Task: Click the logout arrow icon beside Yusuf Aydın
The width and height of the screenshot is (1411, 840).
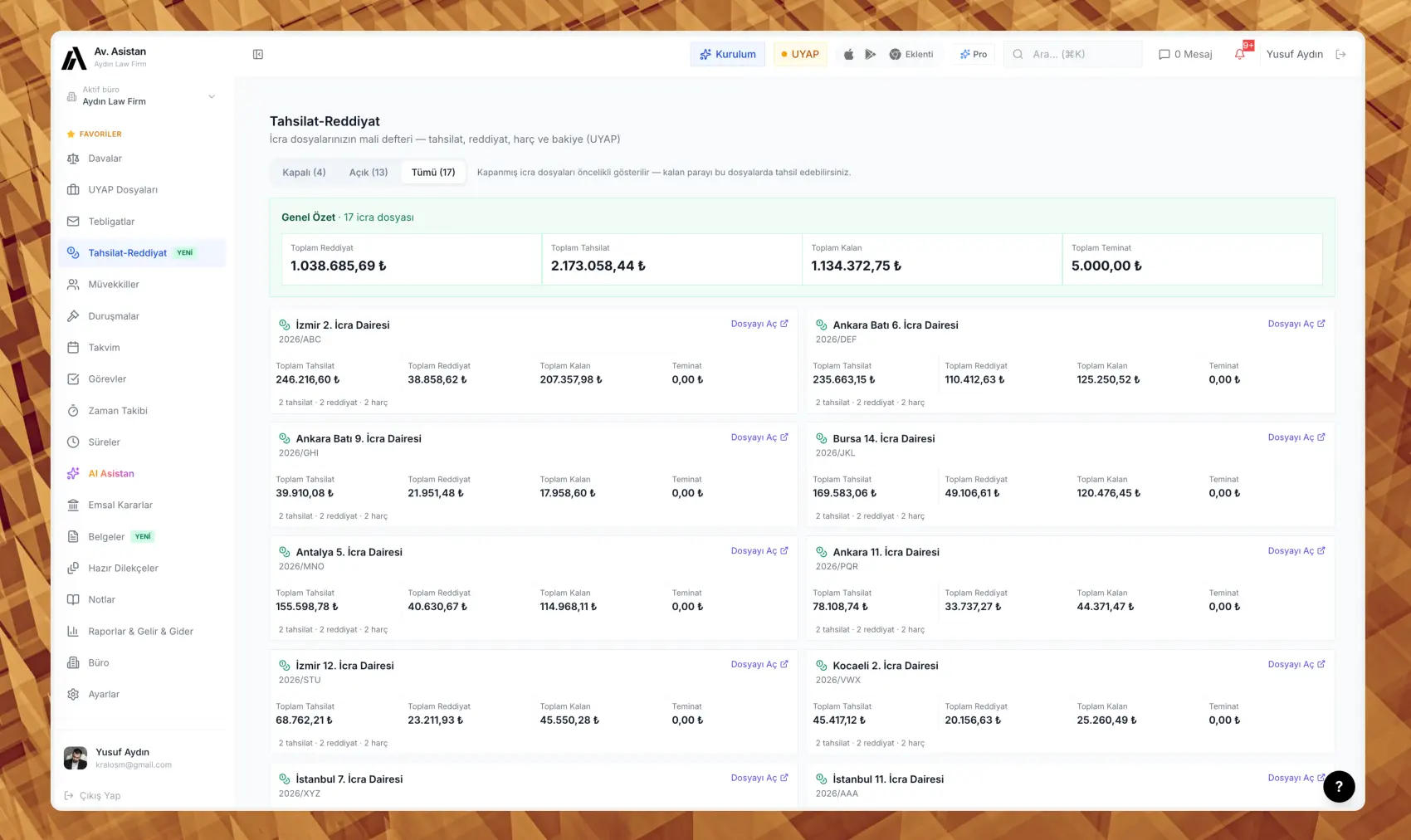Action: [1340, 54]
